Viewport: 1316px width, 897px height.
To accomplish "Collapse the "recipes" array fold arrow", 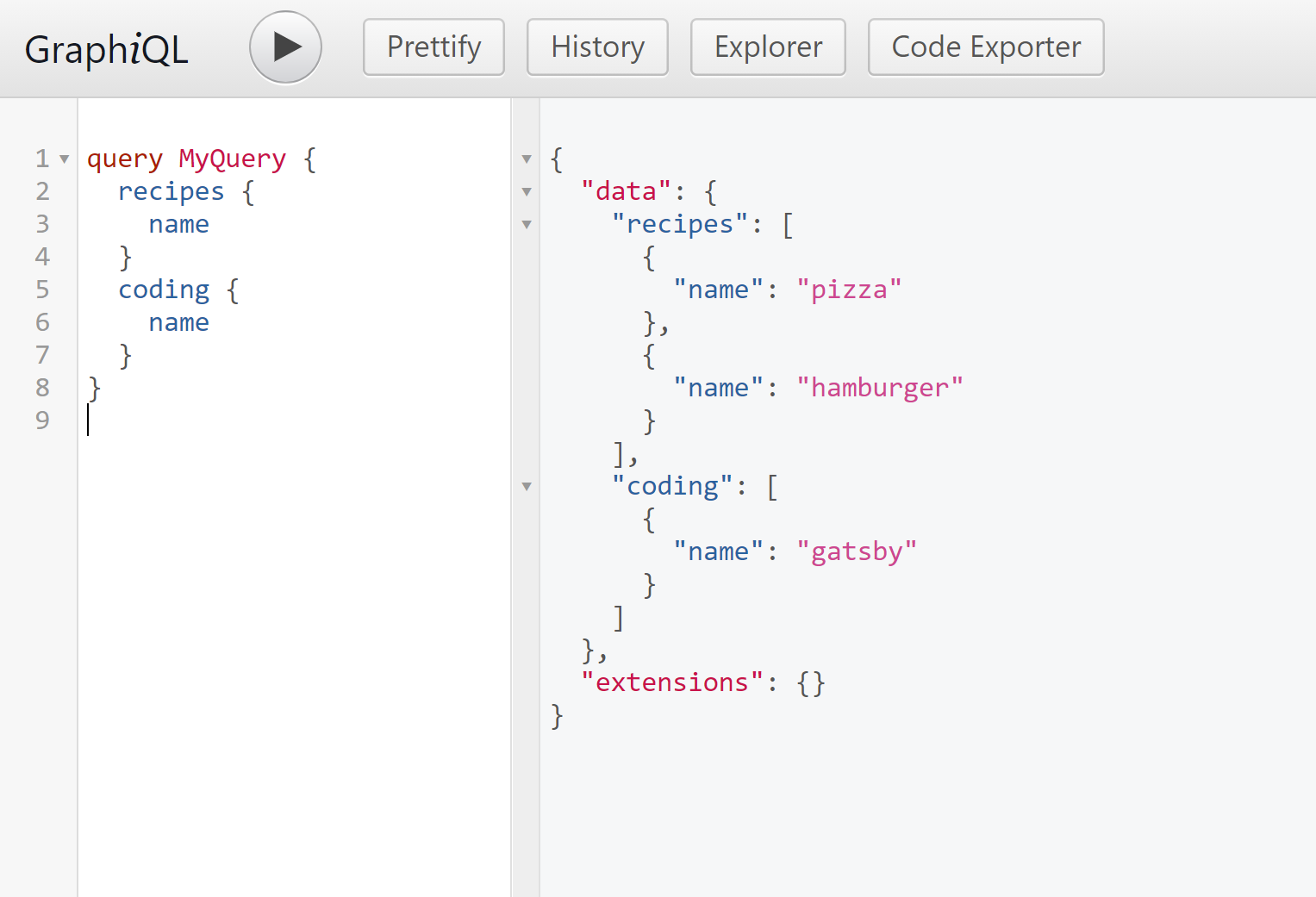I will (x=527, y=225).
